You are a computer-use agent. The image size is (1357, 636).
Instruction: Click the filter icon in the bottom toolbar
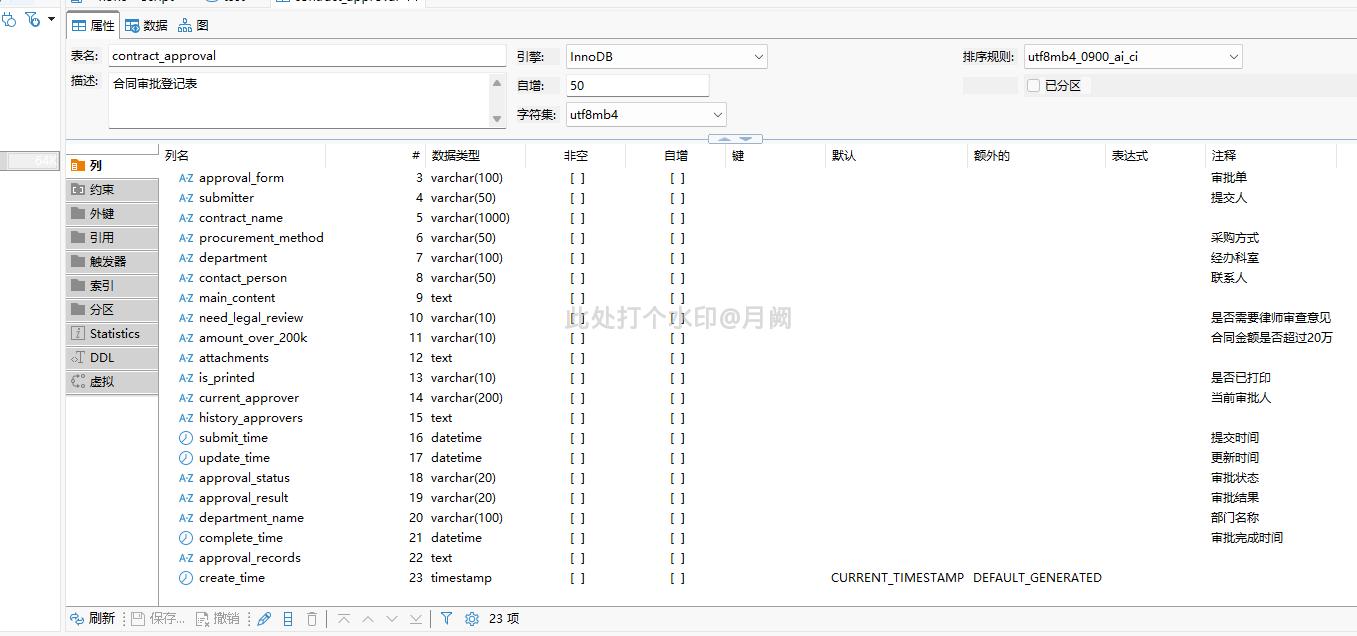[446, 619]
